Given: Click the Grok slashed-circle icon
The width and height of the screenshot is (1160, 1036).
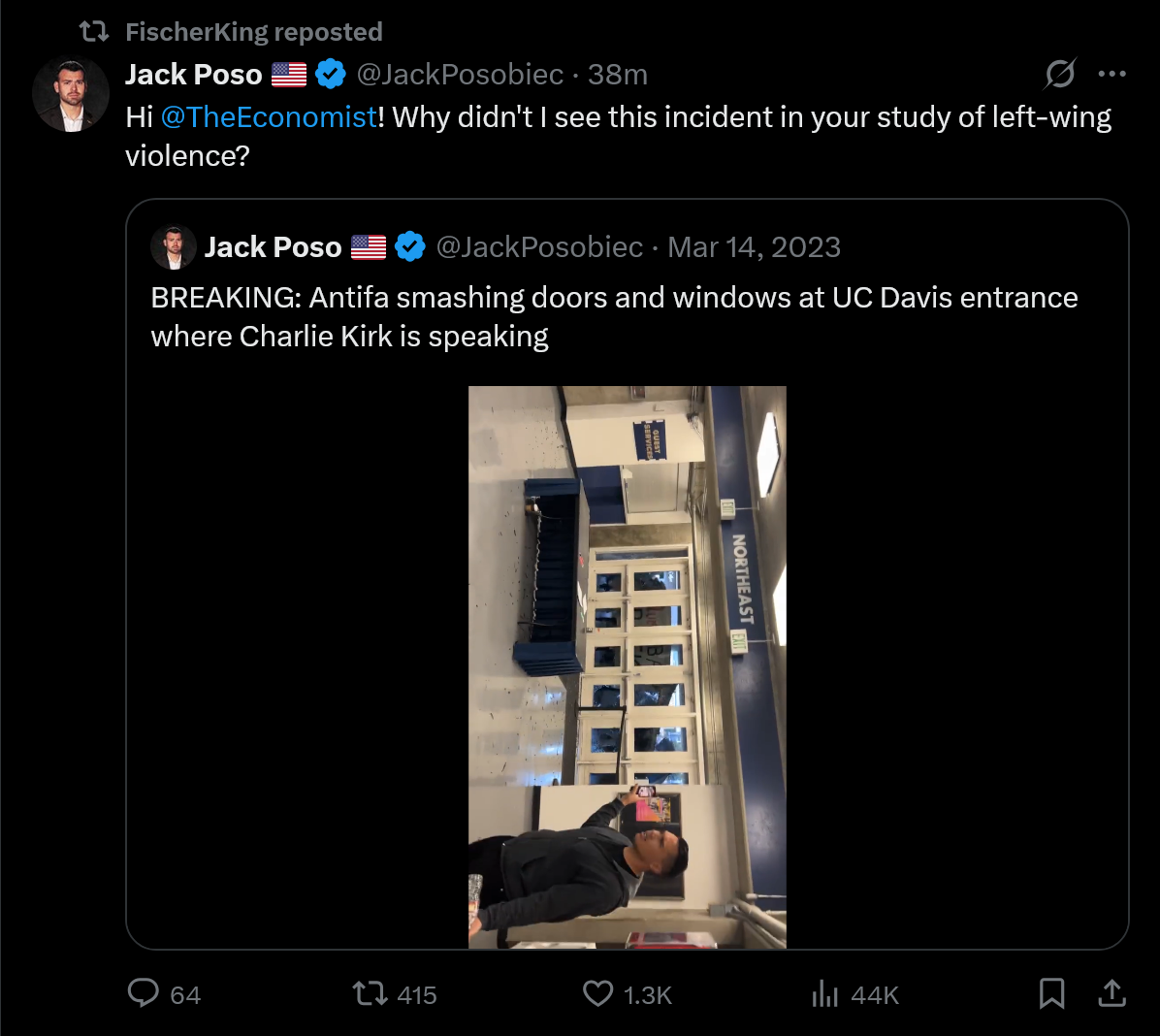Looking at the screenshot, I should 1060,74.
